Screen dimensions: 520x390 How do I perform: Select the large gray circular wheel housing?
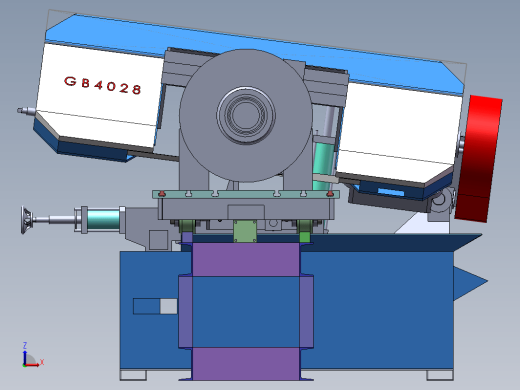[246, 115]
